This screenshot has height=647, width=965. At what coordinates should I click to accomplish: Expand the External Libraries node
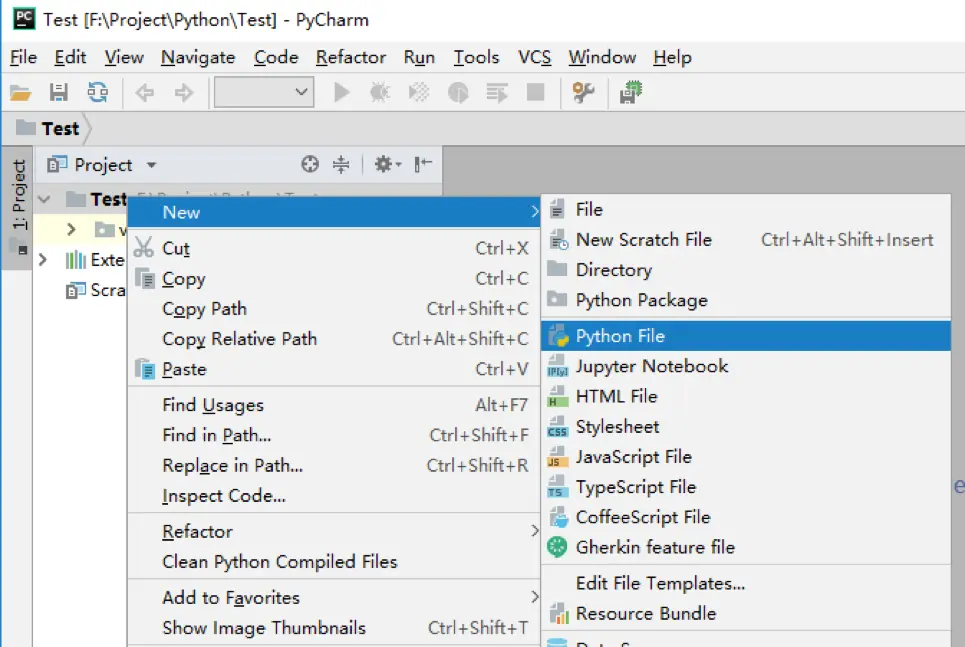pos(42,260)
